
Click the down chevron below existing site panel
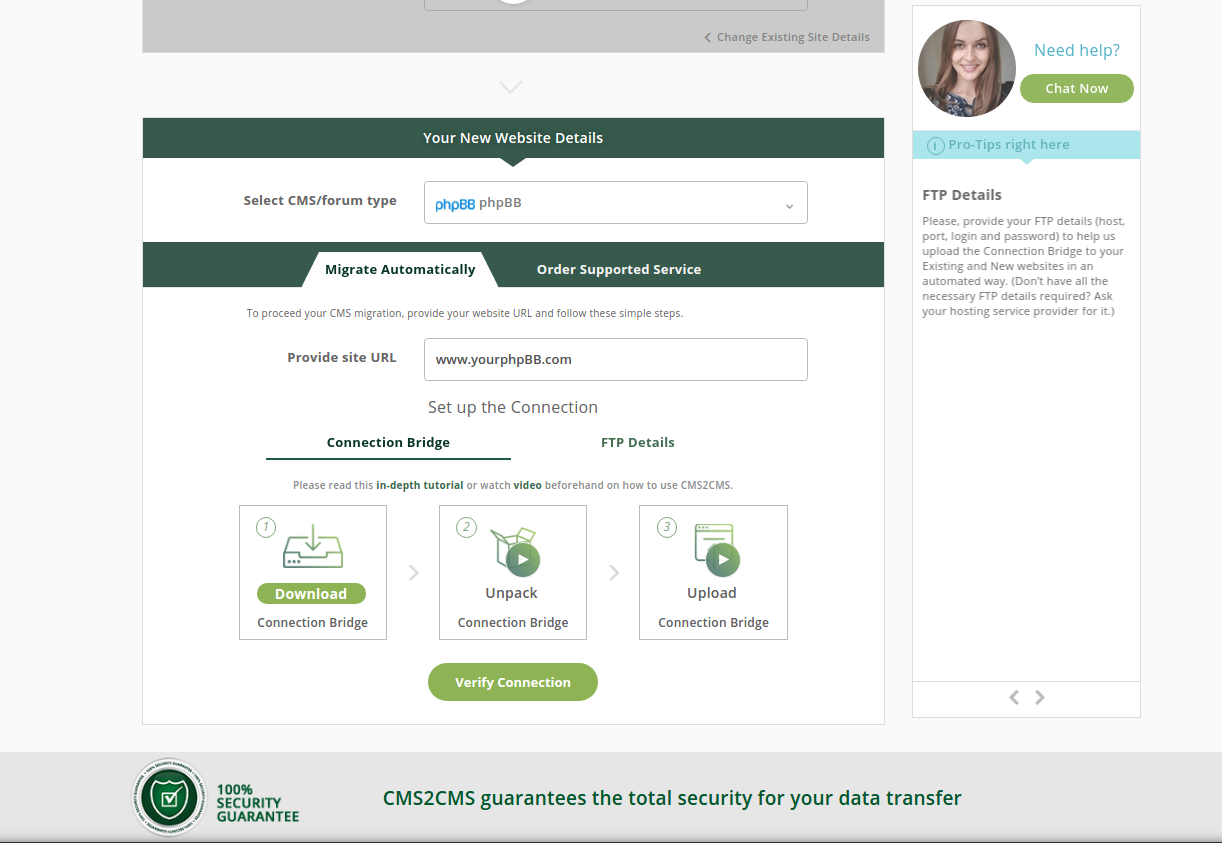511,87
